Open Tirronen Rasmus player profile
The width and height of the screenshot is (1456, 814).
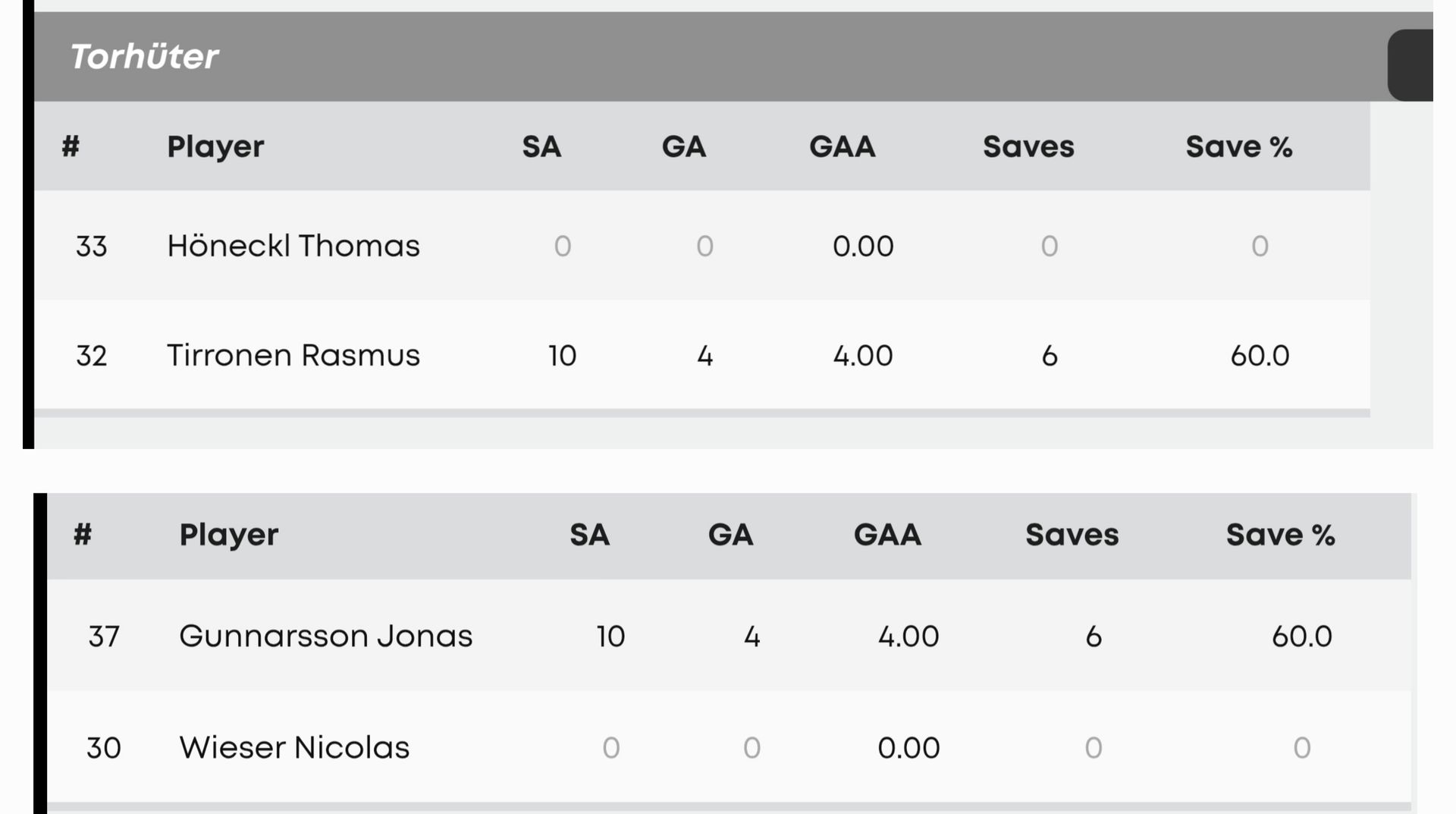point(293,355)
